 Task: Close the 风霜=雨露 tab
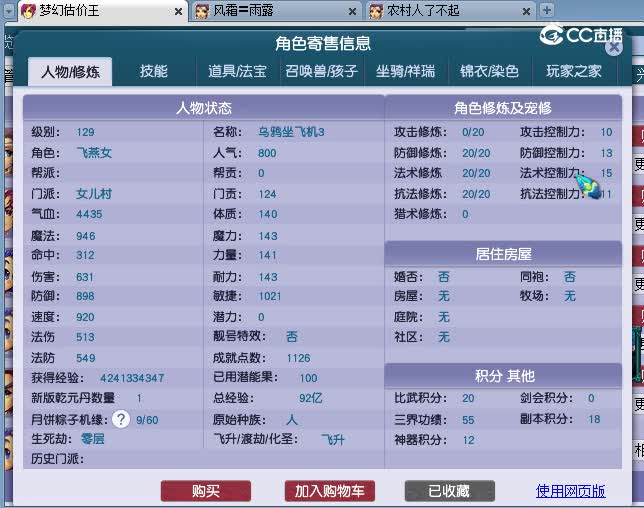click(352, 11)
